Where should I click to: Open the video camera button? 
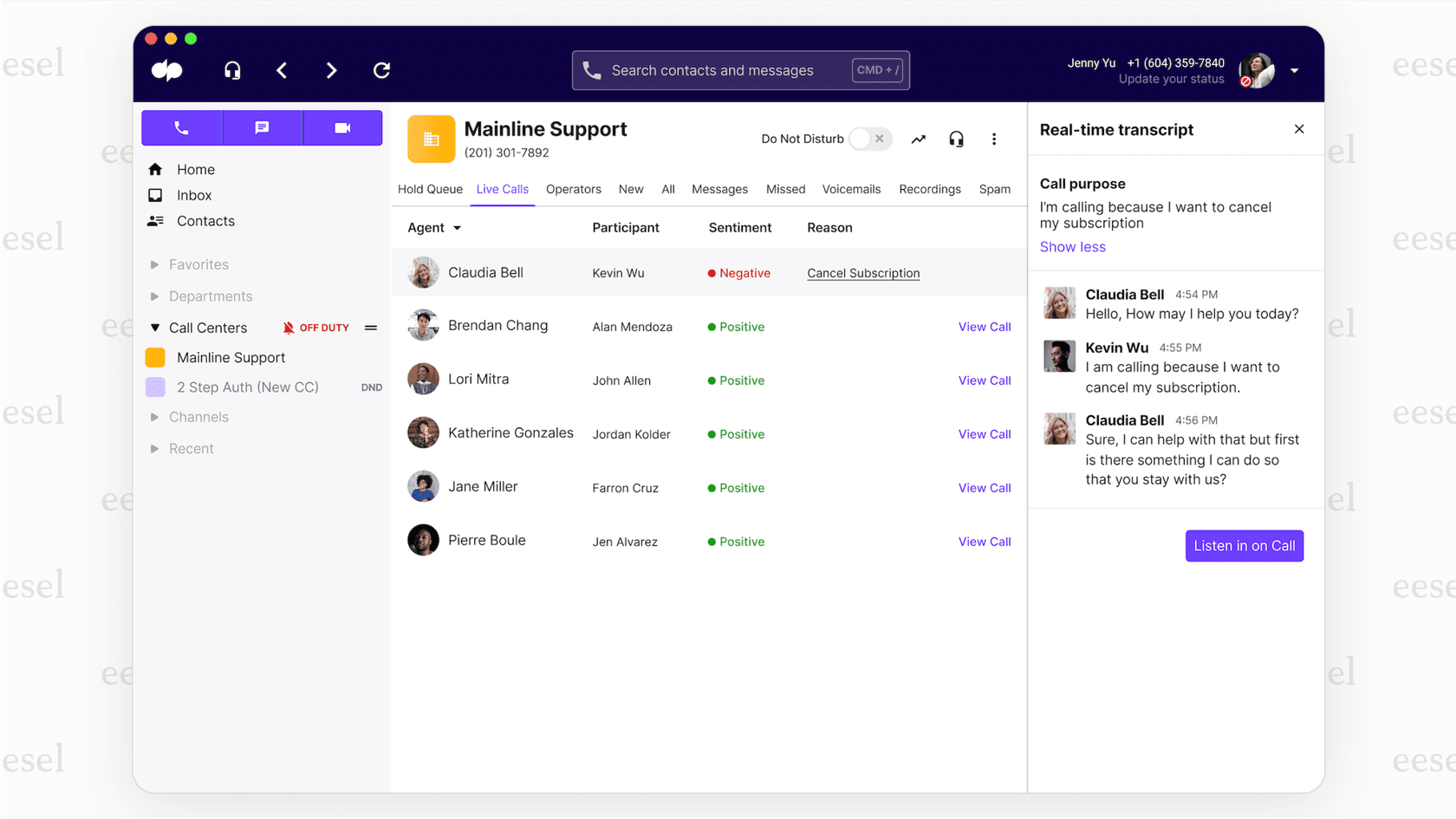[342, 127]
